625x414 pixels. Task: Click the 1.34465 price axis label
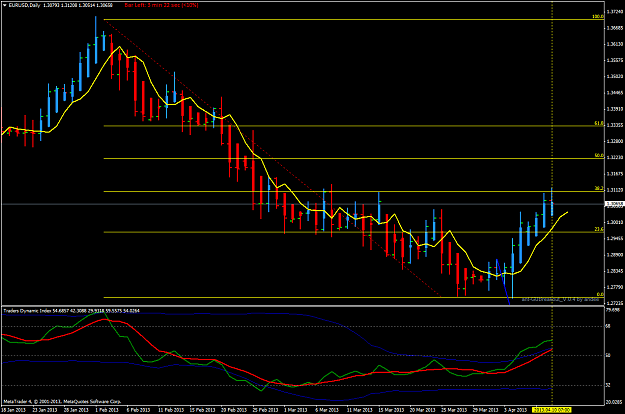point(614,93)
